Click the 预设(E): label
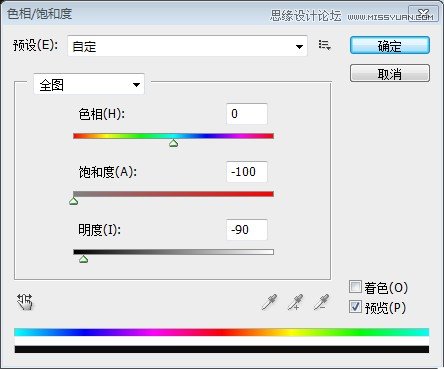 click(36, 45)
